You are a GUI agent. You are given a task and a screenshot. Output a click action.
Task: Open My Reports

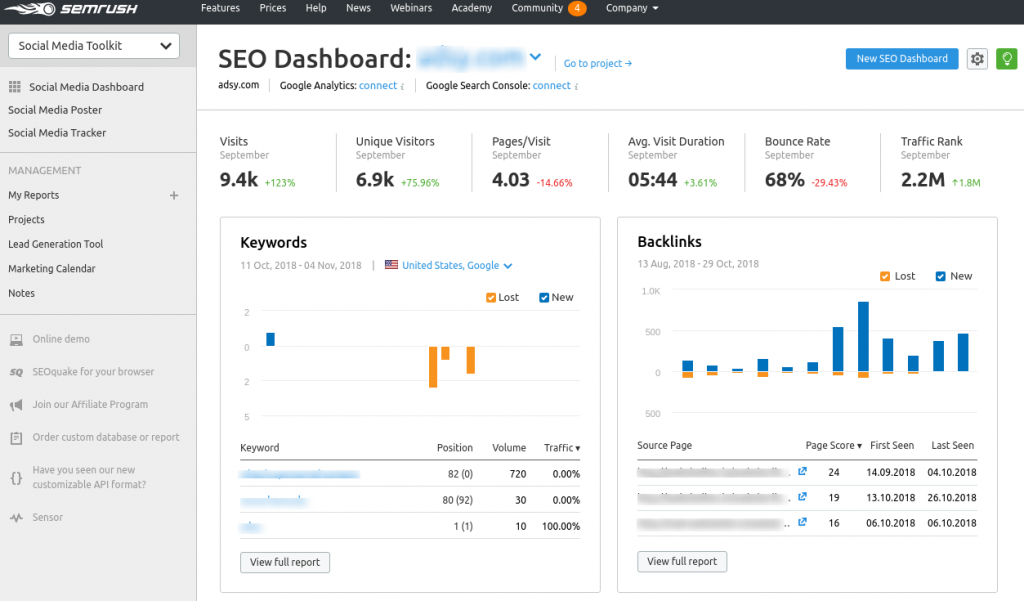33,195
